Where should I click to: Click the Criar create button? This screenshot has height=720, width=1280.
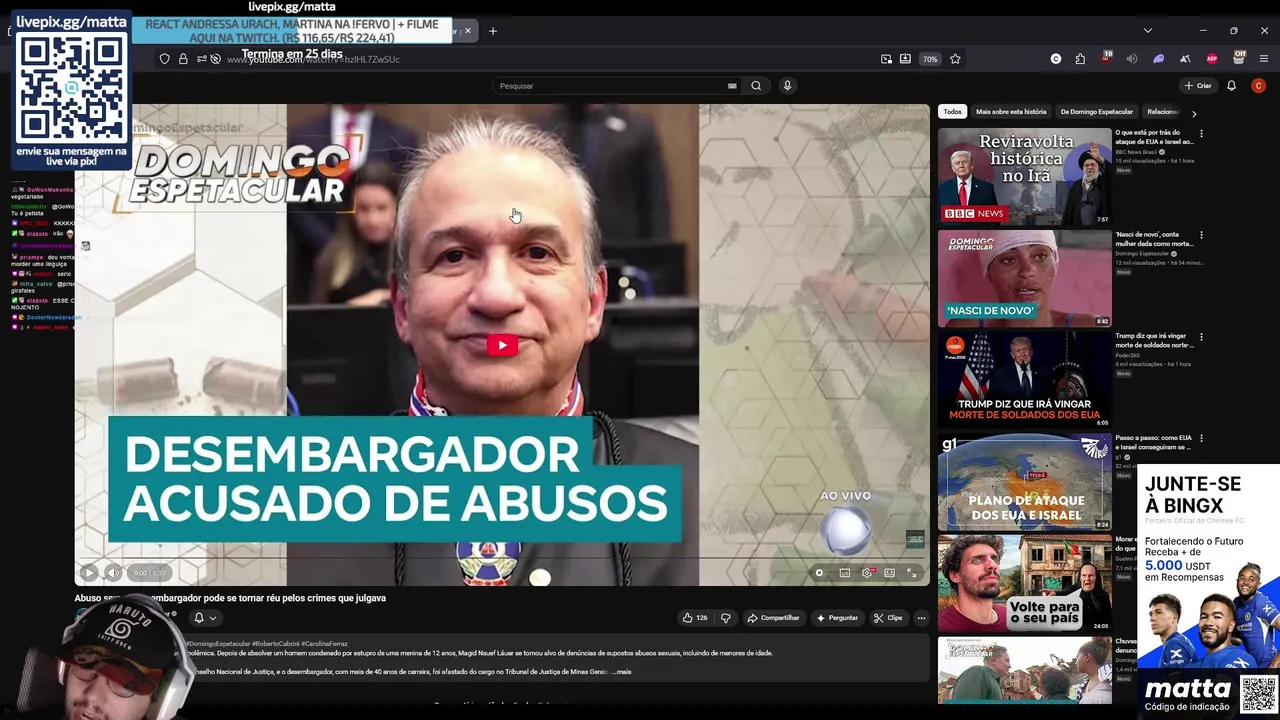click(1198, 86)
